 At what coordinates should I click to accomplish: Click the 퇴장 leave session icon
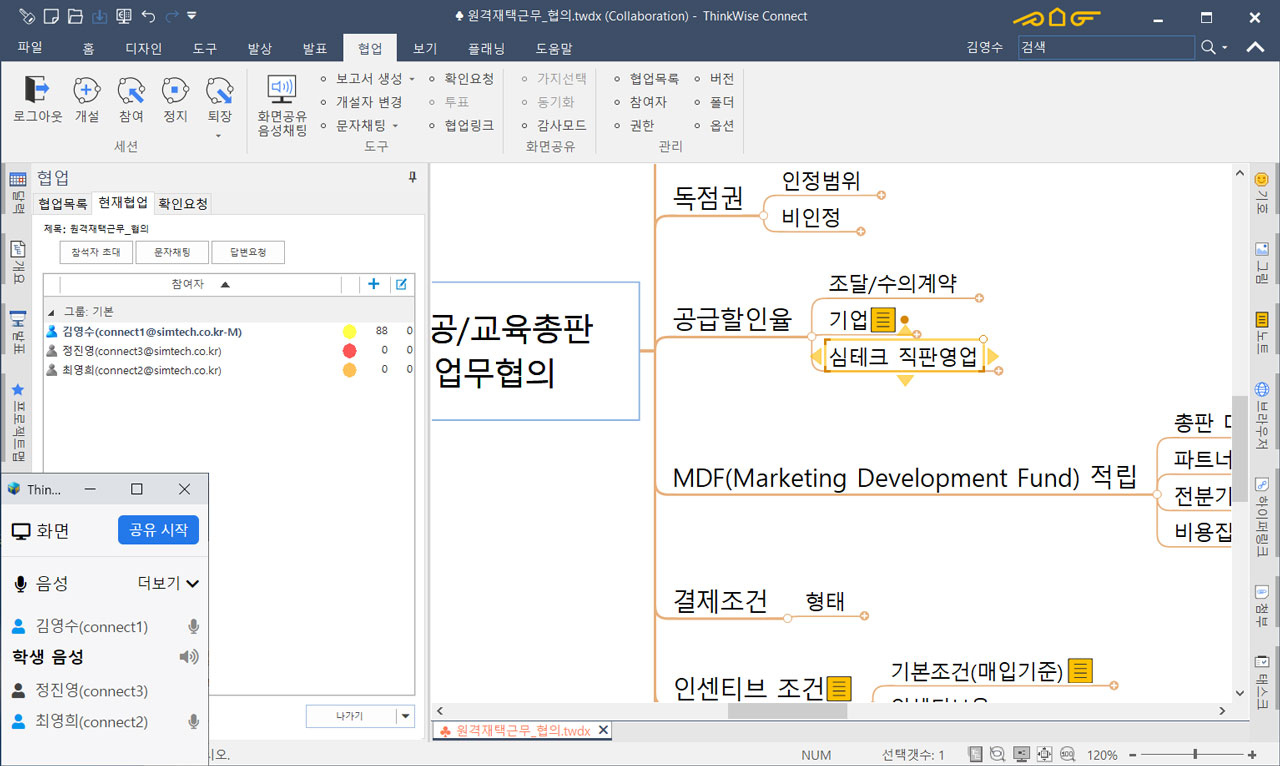point(219,91)
